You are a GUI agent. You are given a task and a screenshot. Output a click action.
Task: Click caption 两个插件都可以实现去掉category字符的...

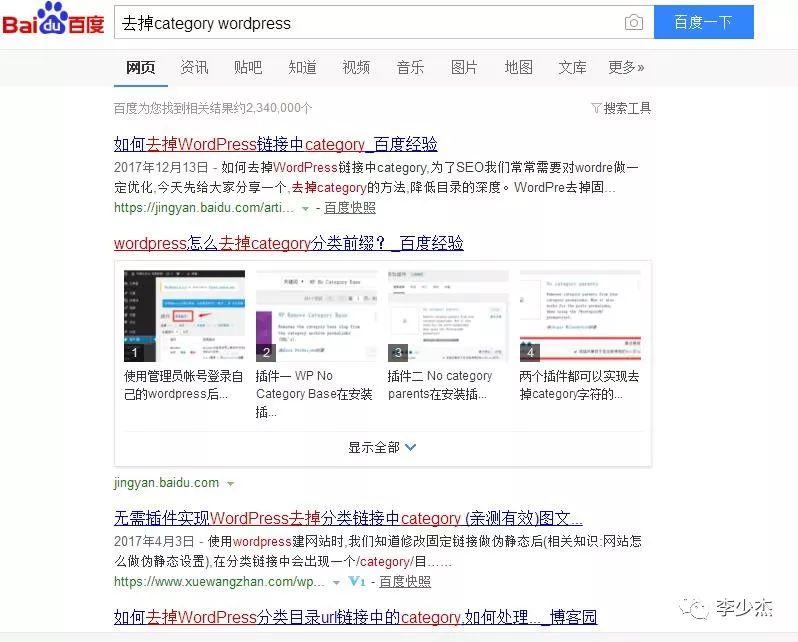coord(579,385)
